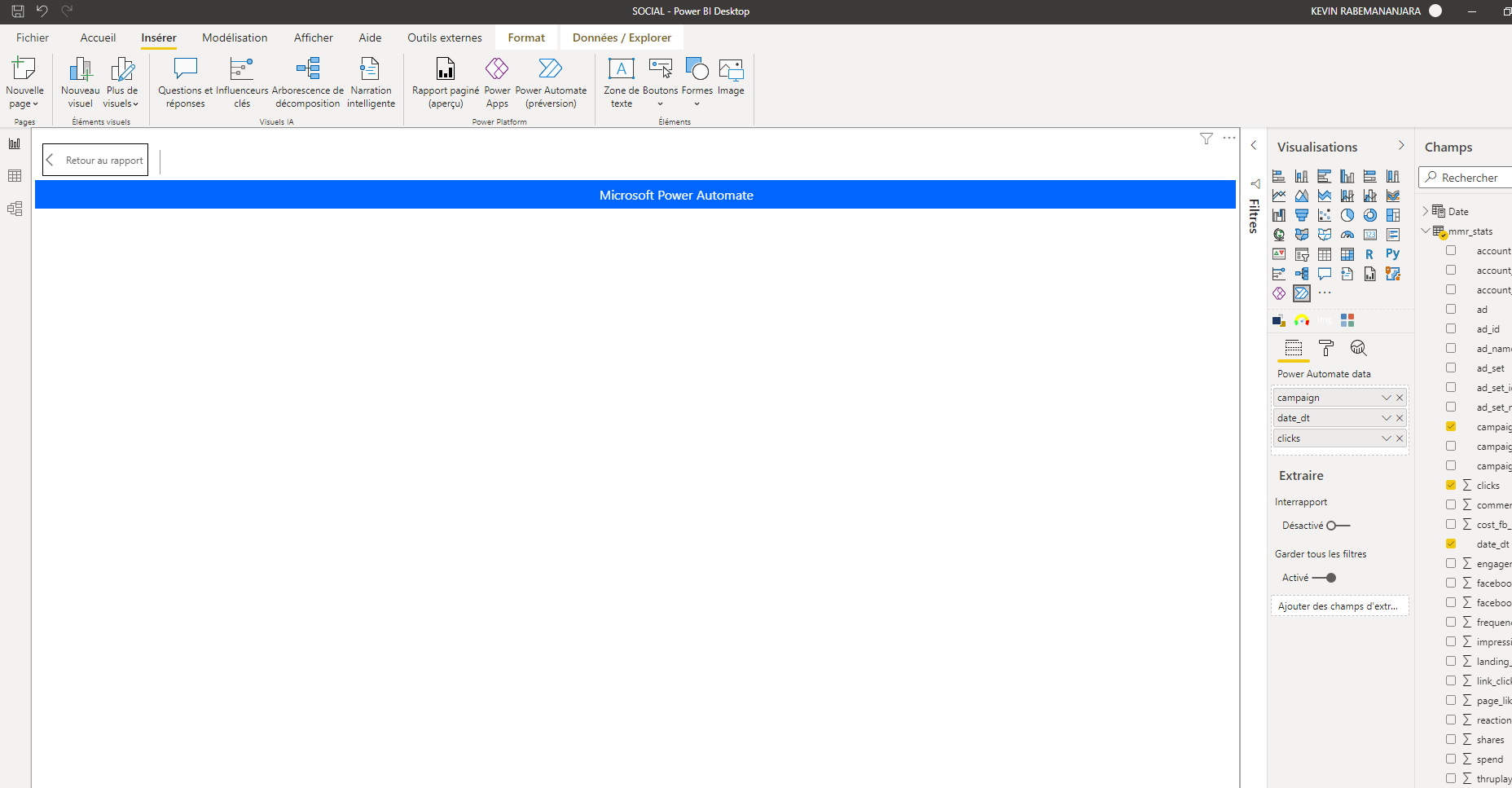
Task: Remove the campaign field with its X
Action: [1400, 398]
